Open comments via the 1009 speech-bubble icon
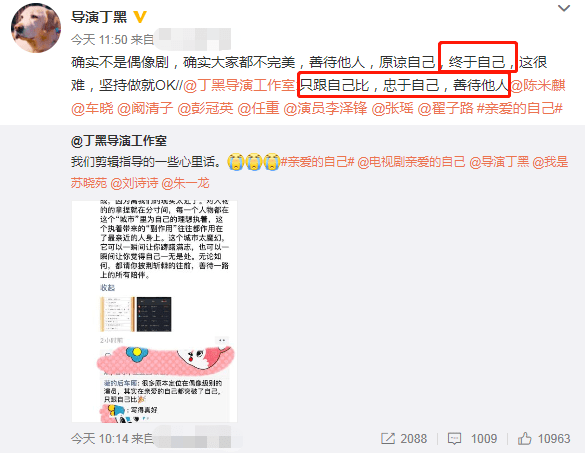 click(454, 438)
